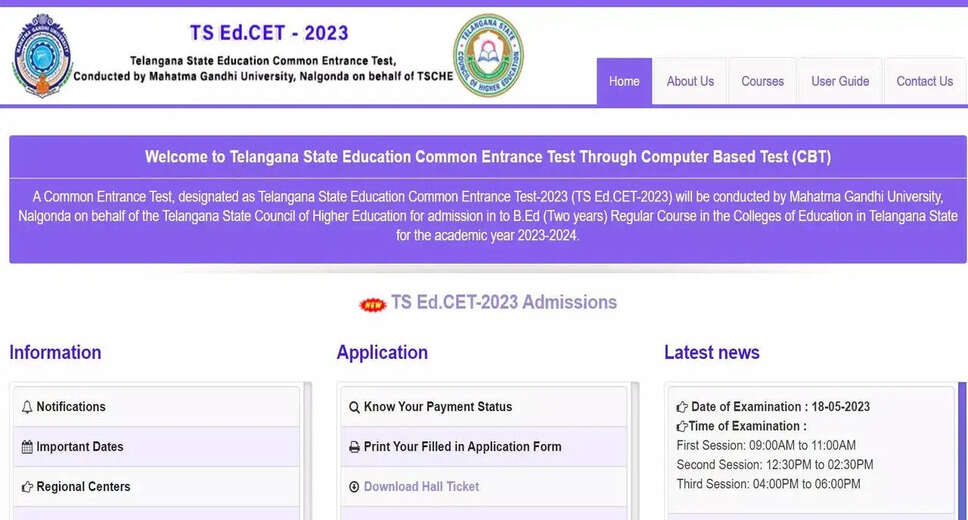
Task: Click the Information section heading
Action: tap(55, 353)
